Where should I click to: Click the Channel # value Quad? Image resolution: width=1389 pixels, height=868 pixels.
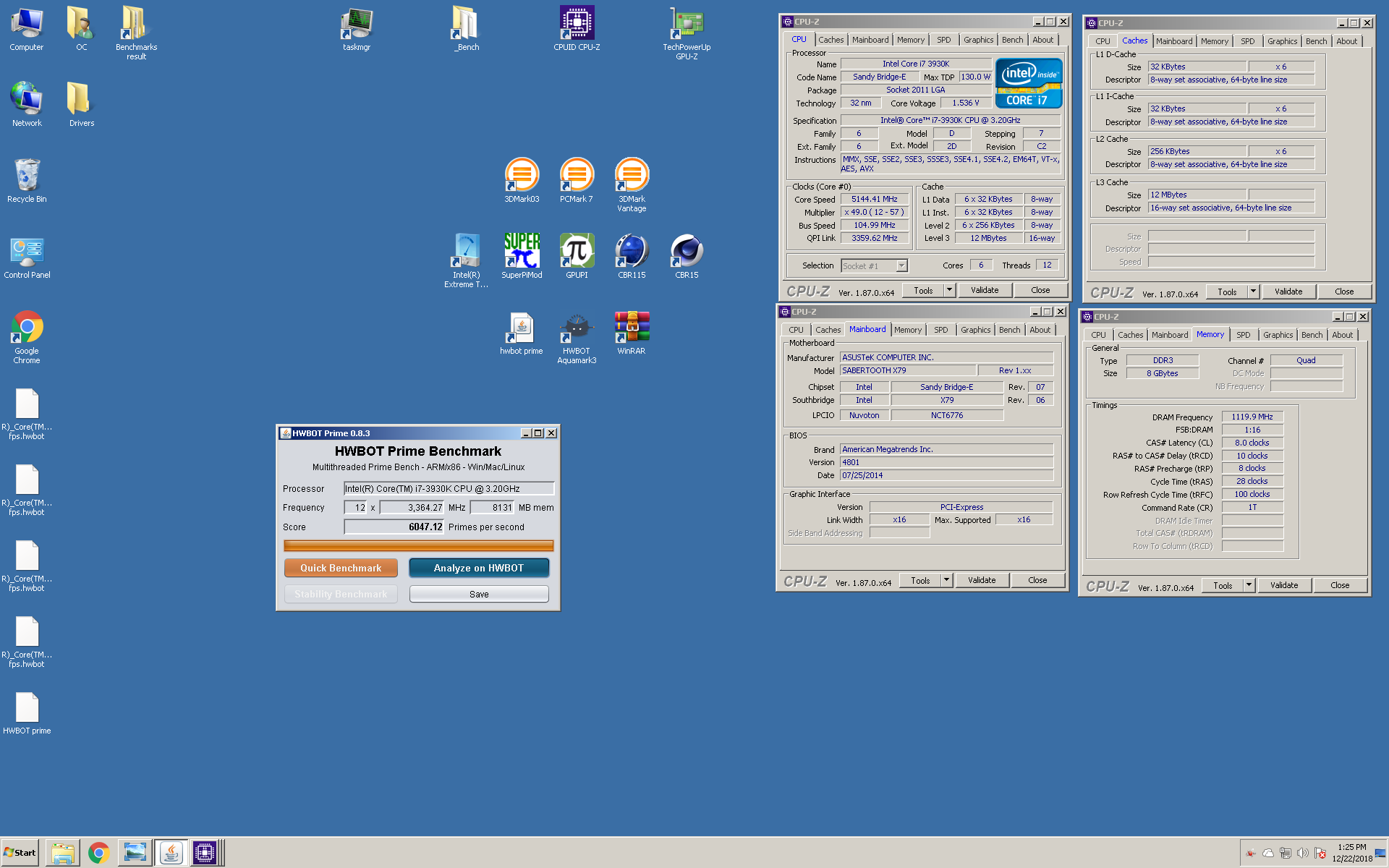coord(1306,360)
